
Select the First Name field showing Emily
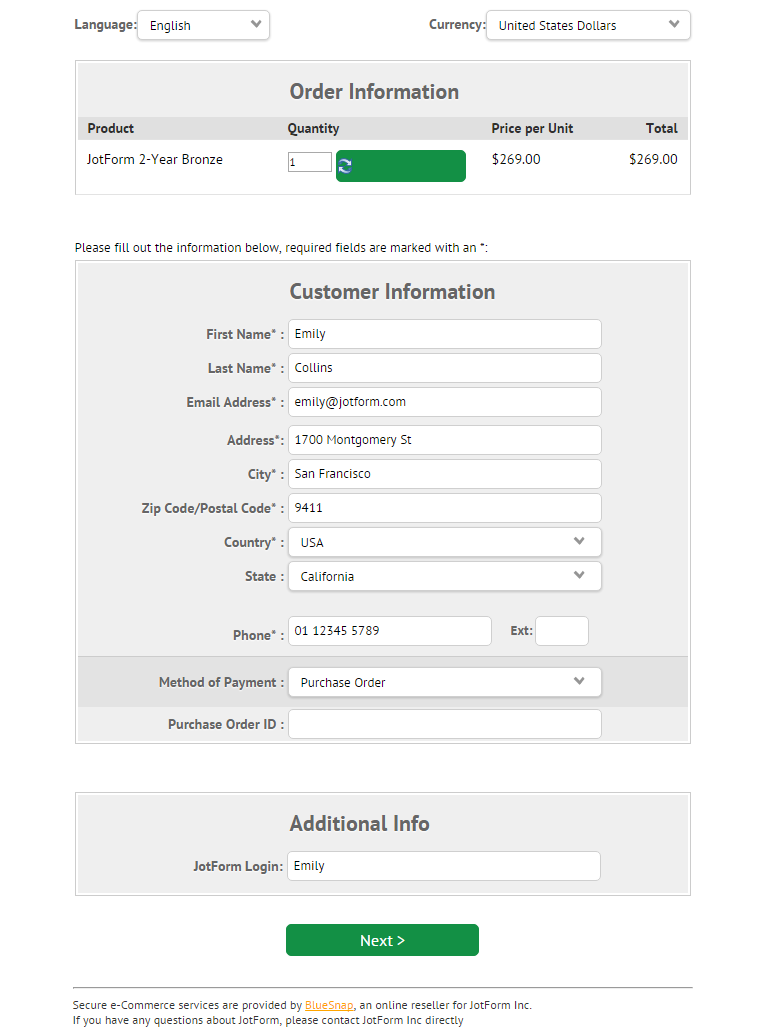coord(444,333)
